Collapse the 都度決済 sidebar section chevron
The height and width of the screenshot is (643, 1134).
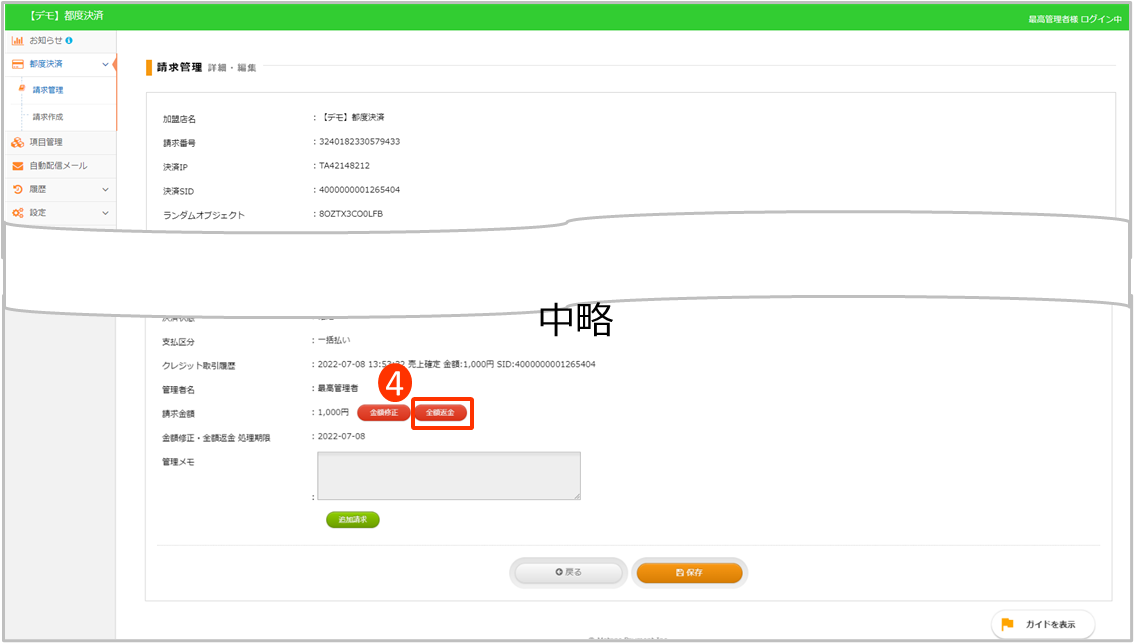pos(105,64)
